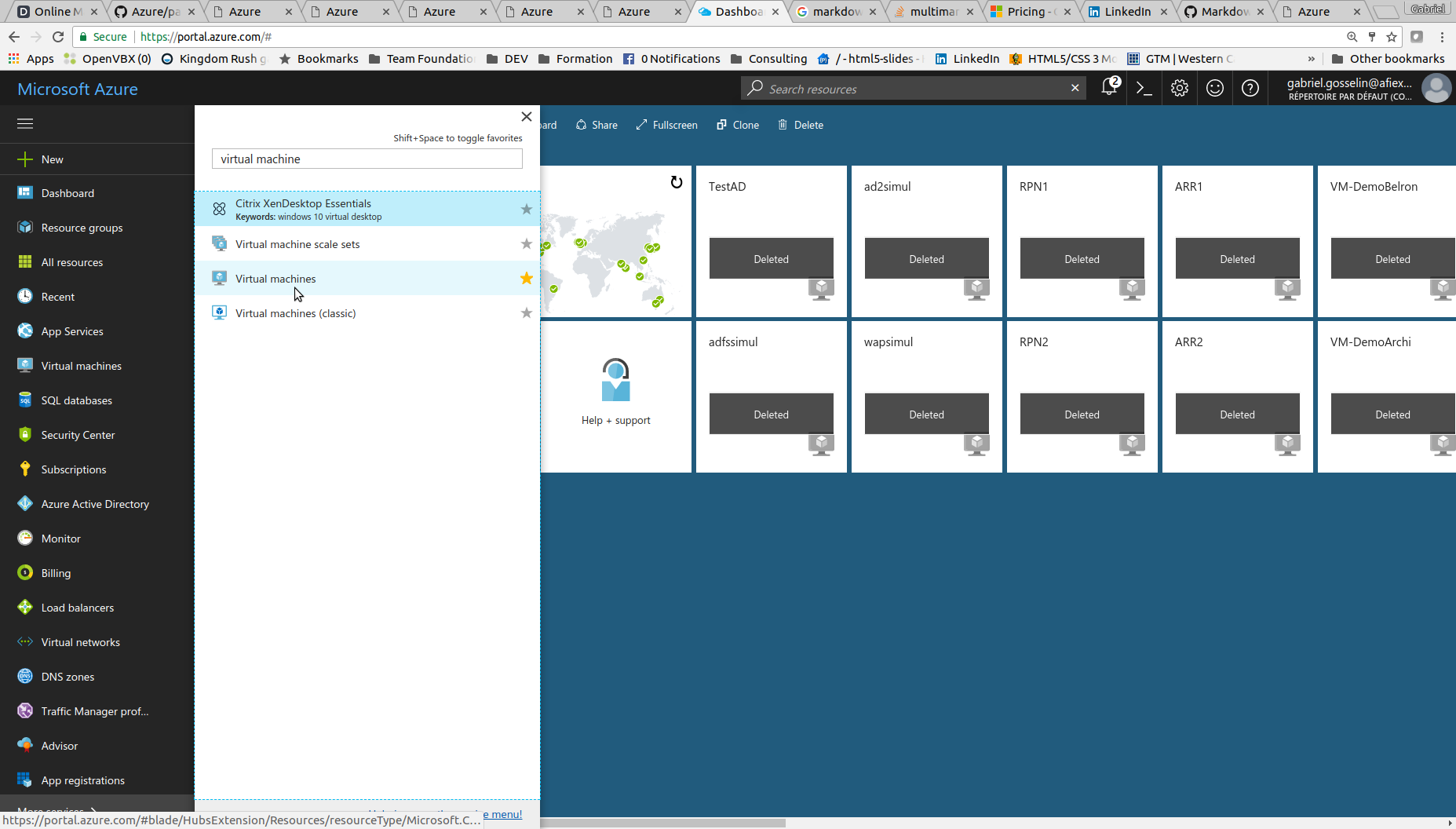The height and width of the screenshot is (829, 1456).
Task: Click the Fullscreen dashboard button
Action: (x=666, y=125)
